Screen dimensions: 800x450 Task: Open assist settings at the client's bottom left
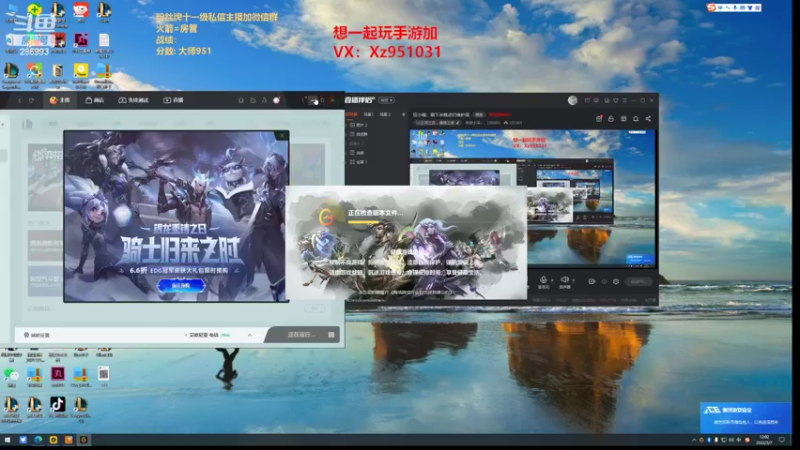37,335
